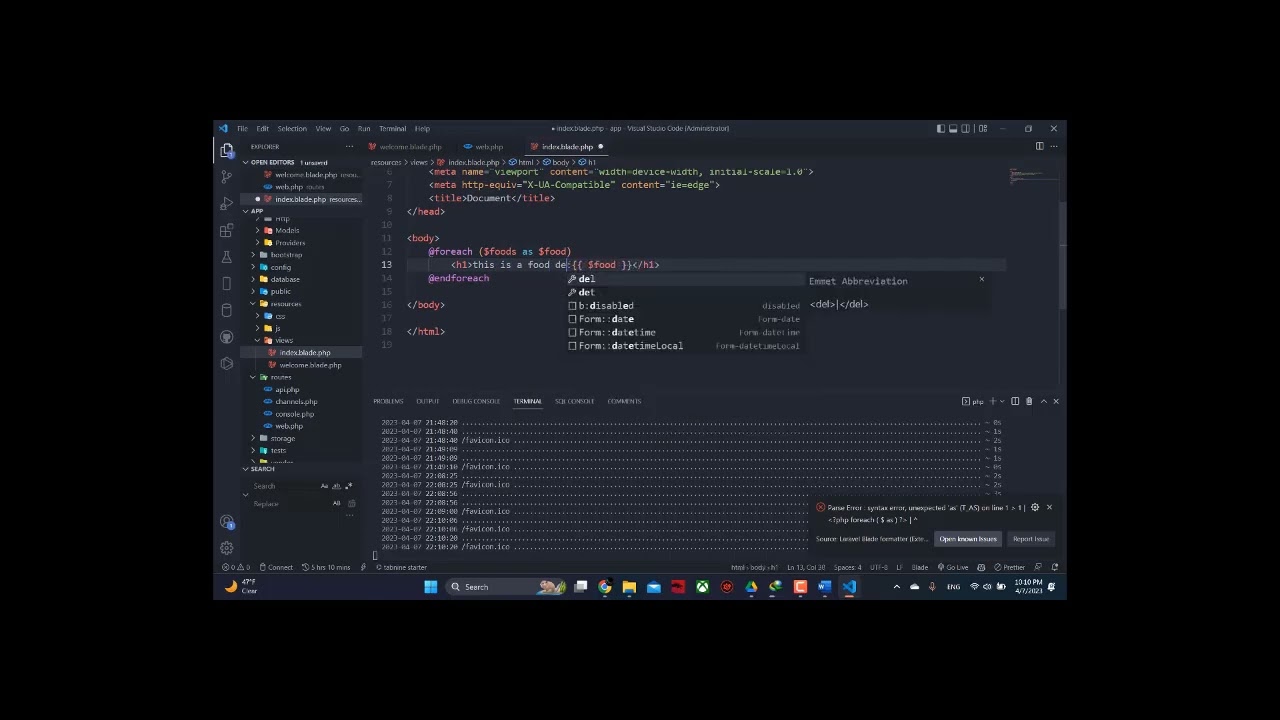1280x720 pixels.
Task: Open Windows Start button on taskbar
Action: coord(430,587)
